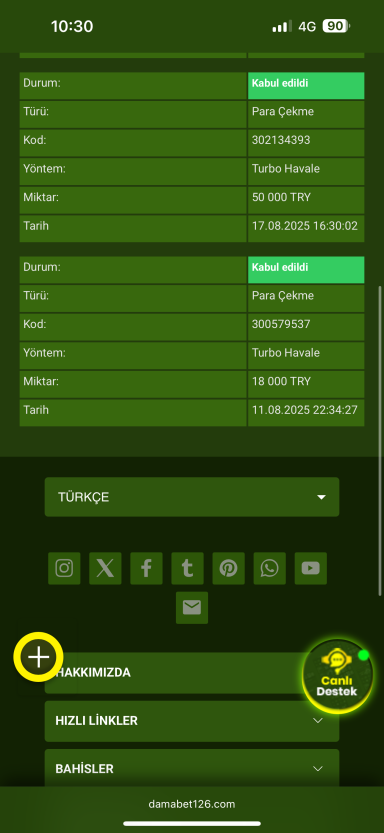The width and height of the screenshot is (384, 833).
Task: Open the YouTube channel icon
Action: (311, 568)
